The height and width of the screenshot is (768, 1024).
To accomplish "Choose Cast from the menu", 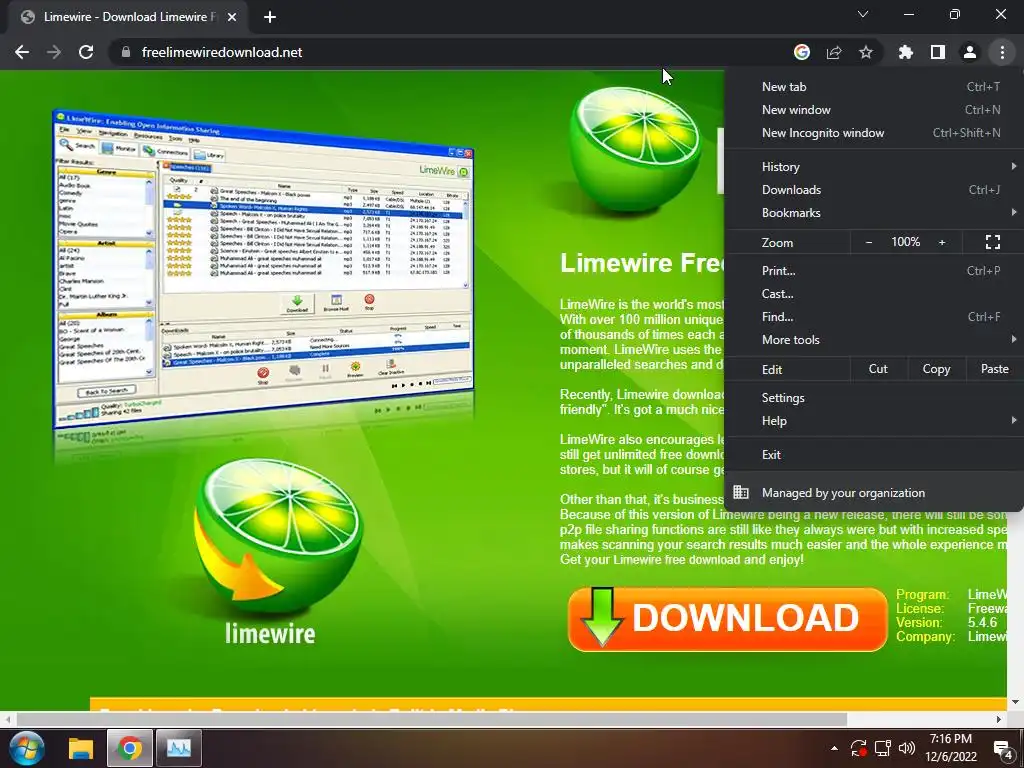I will click(x=874, y=293).
